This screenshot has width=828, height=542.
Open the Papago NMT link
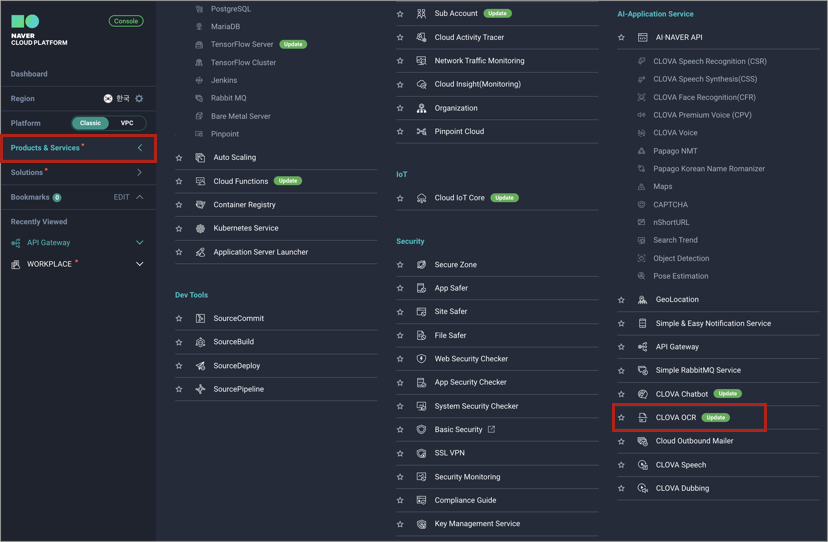tap(675, 151)
